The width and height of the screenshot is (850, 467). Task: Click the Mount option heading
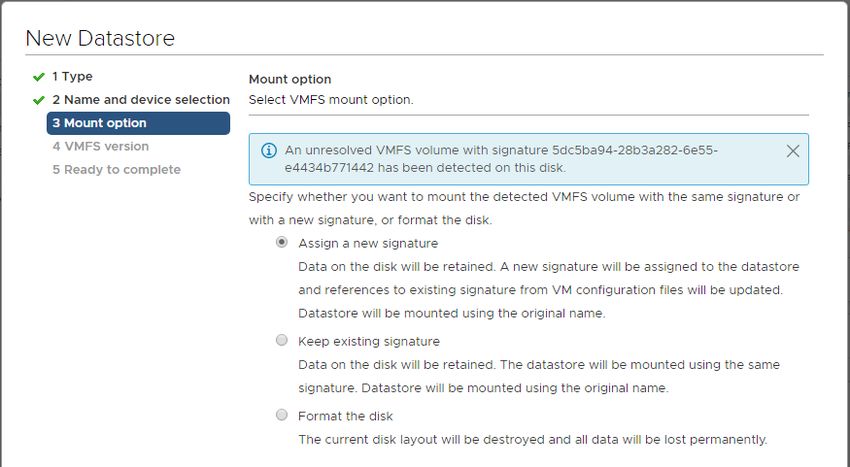pyautogui.click(x=290, y=79)
